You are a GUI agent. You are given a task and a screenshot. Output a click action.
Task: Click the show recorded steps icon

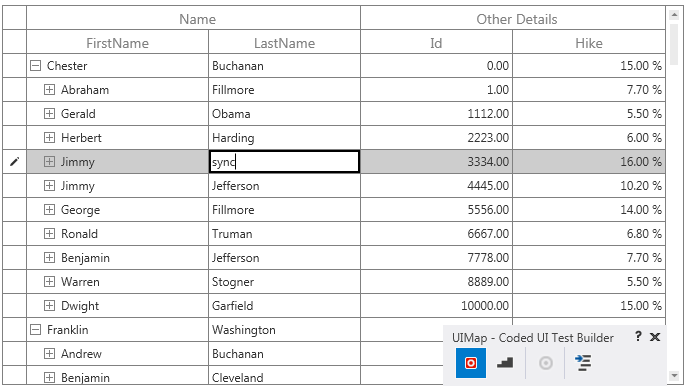click(505, 363)
